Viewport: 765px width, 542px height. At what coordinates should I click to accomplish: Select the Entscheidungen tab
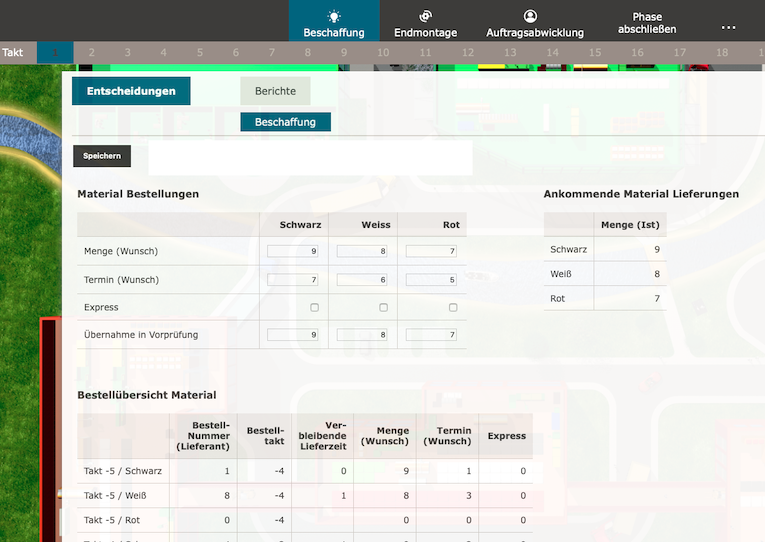(x=131, y=91)
